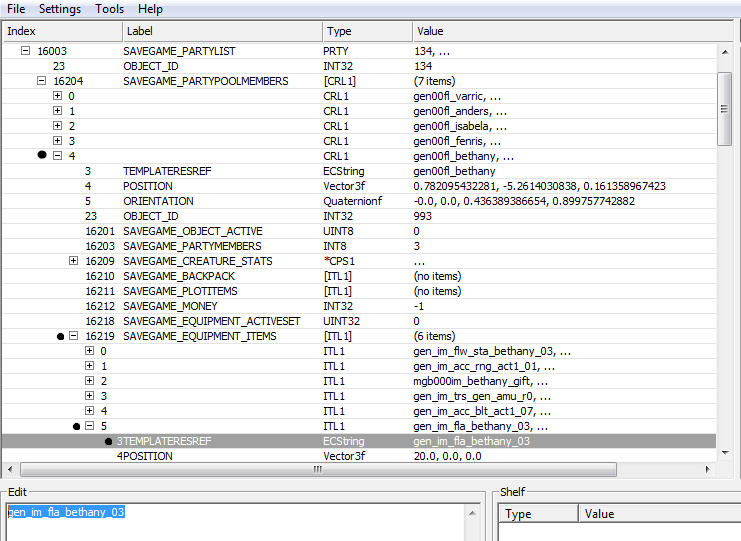This screenshot has width=741, height=541.
Task: Expand the 16209 SAVEGAME_CREATURE_STATS node
Action: point(73,261)
